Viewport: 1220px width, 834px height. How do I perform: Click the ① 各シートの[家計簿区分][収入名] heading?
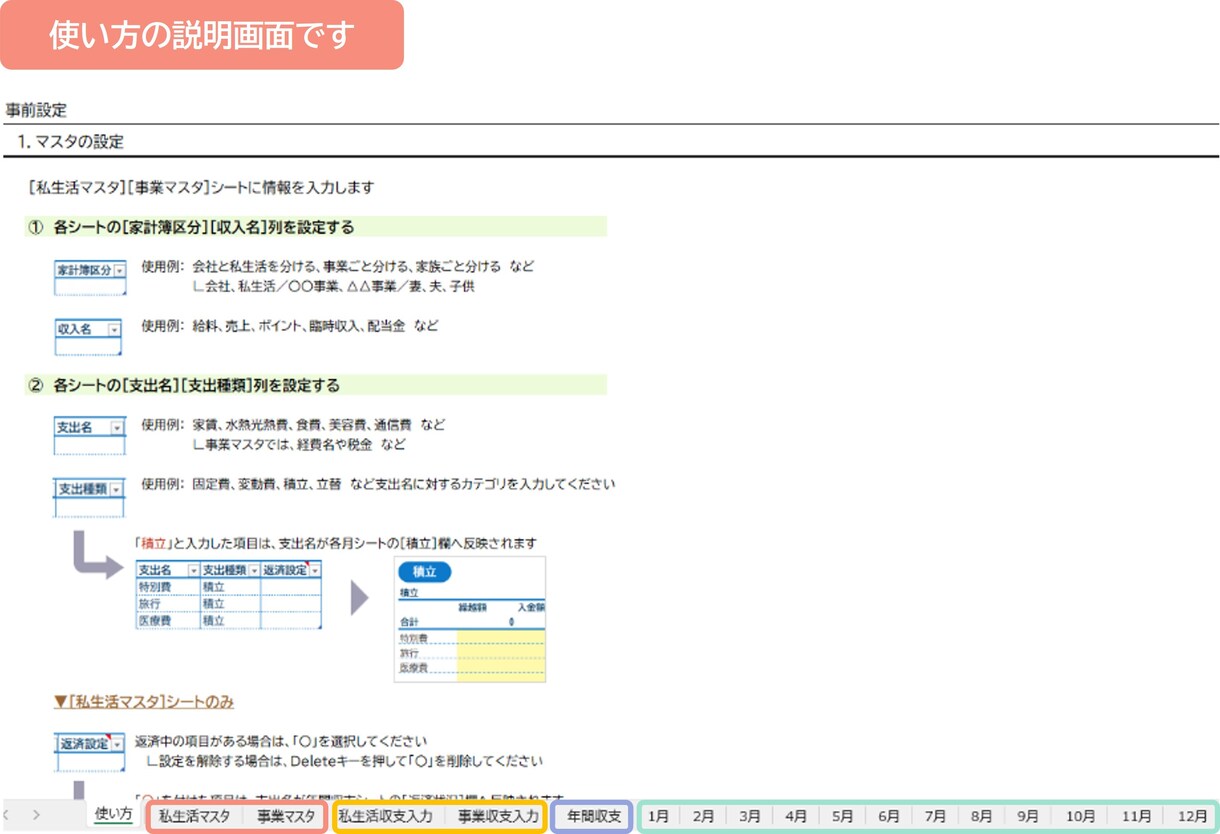[x=192, y=227]
